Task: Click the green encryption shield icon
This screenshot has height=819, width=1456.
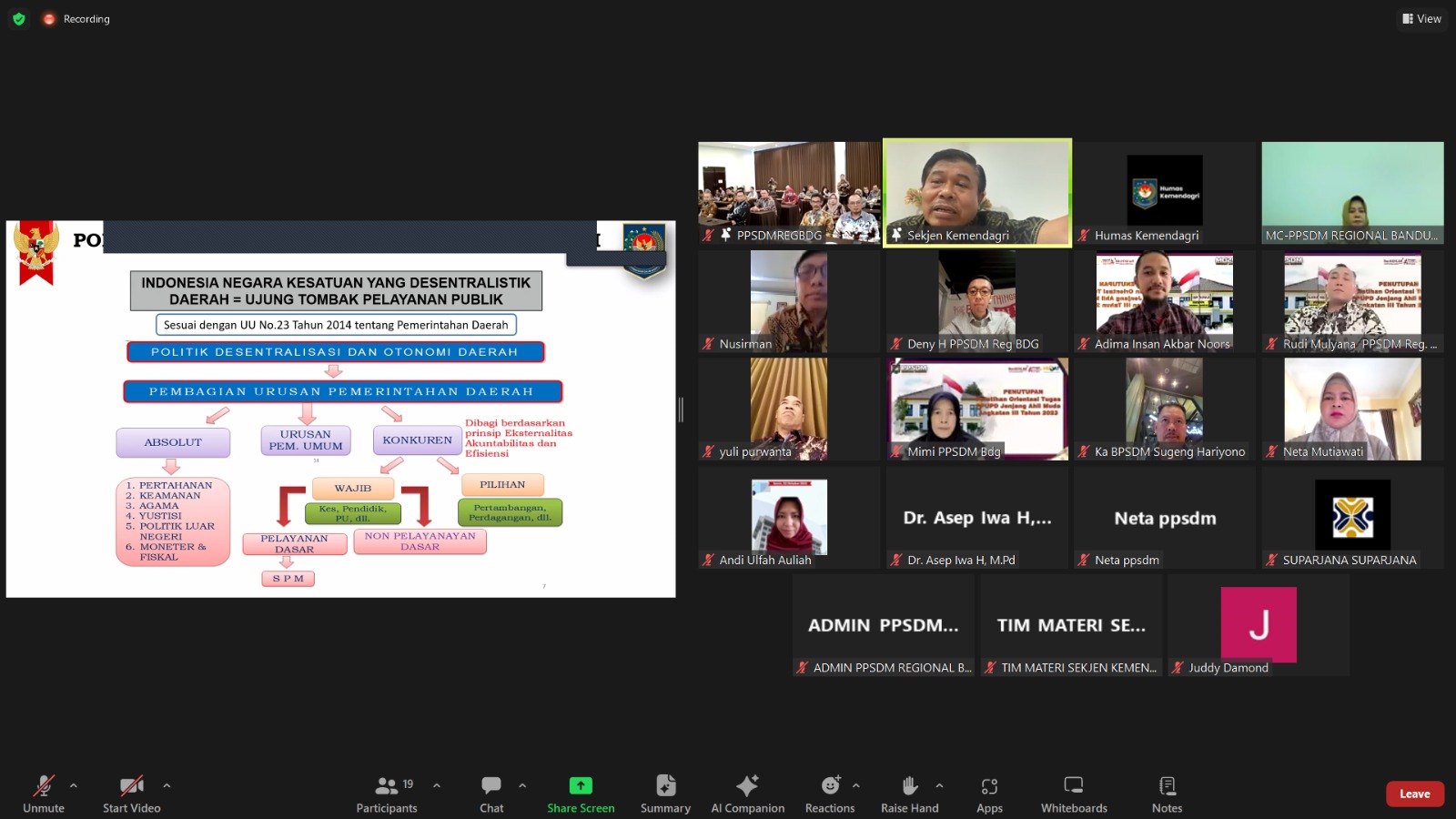Action: point(18,18)
